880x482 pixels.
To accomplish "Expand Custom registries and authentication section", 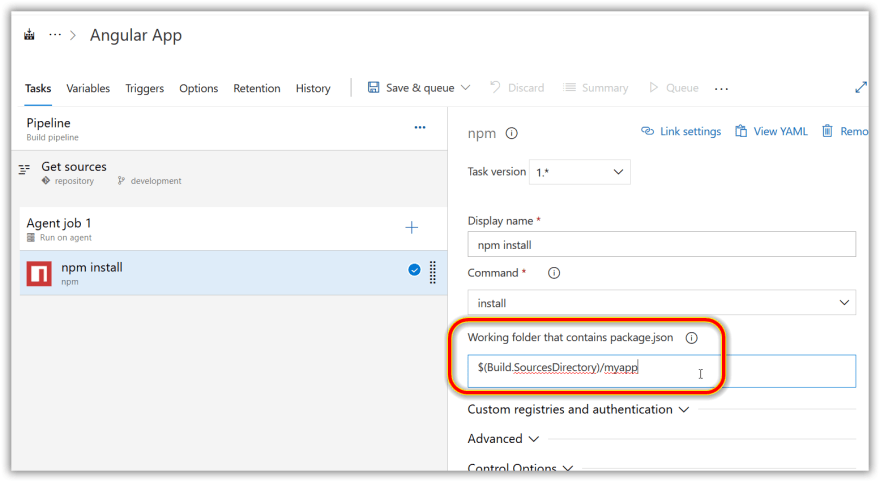I will pyautogui.click(x=578, y=410).
